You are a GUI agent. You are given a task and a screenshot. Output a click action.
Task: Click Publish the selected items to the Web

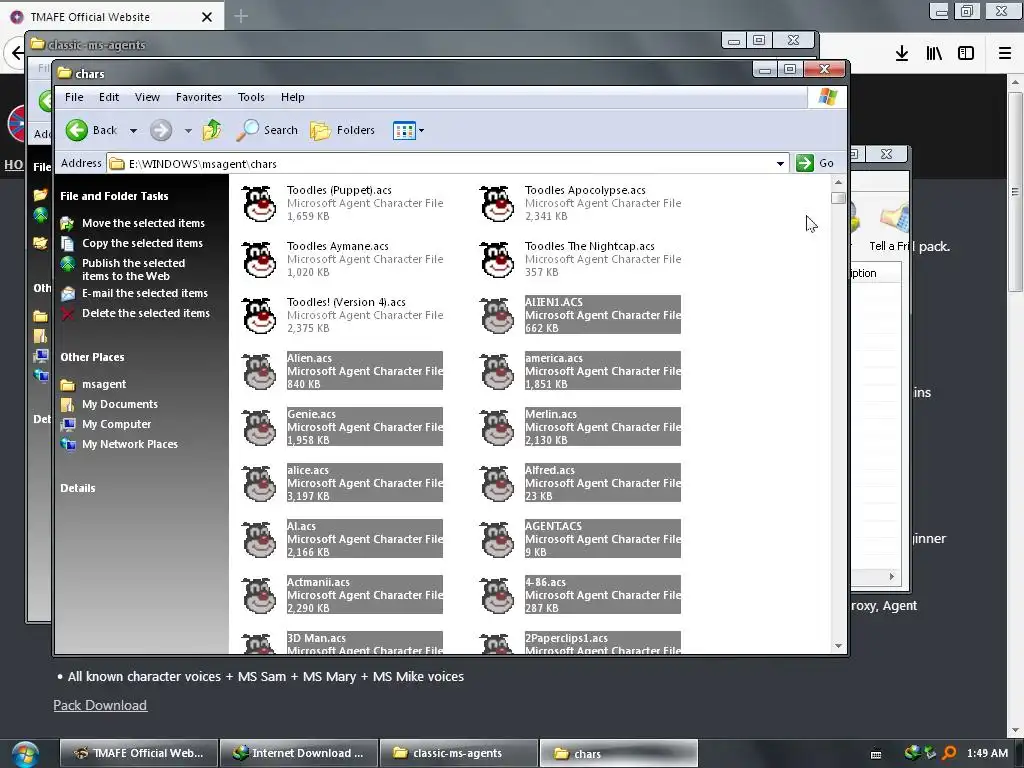click(x=133, y=269)
